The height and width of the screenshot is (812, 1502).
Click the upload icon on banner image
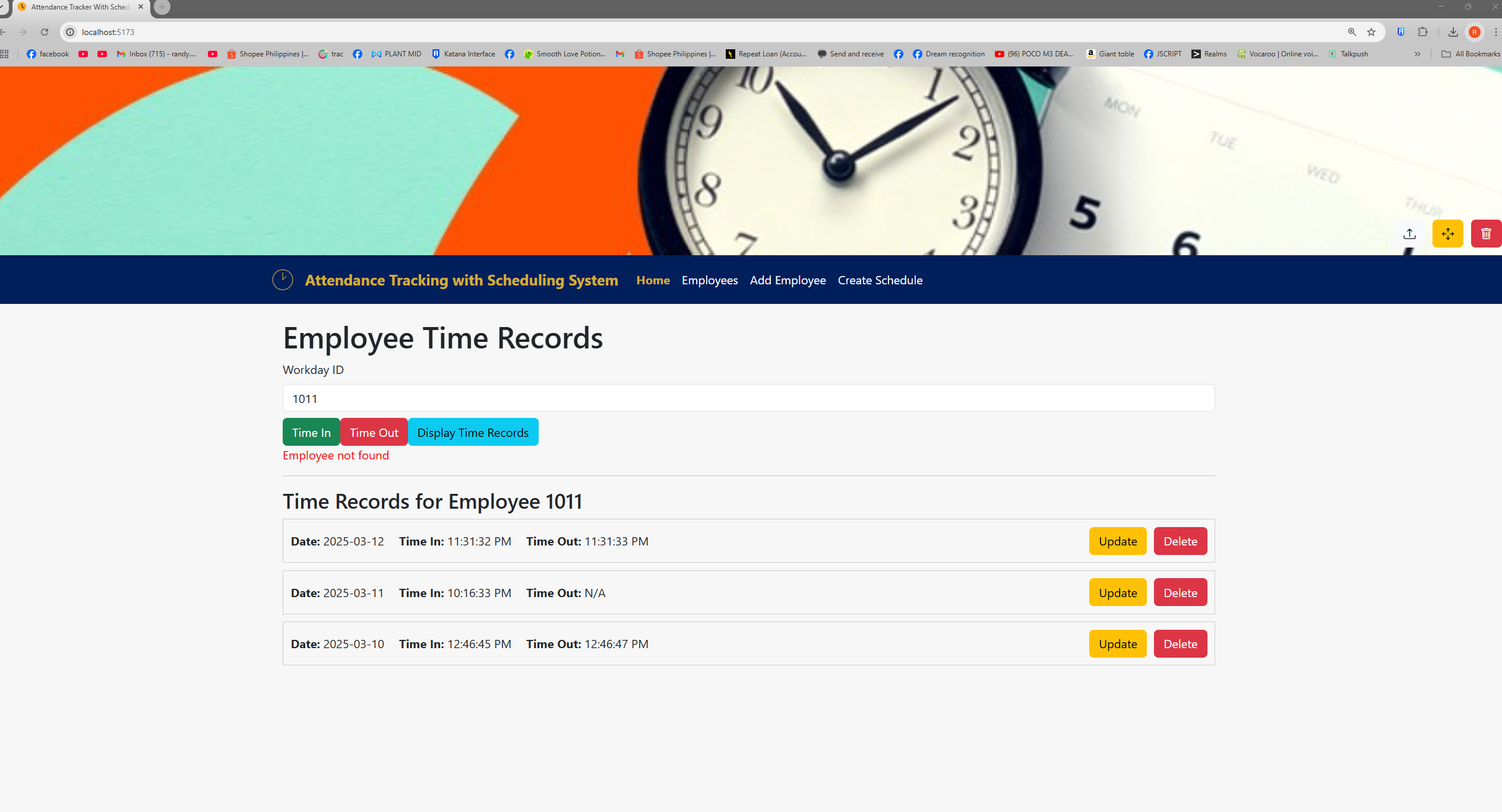[1409, 234]
